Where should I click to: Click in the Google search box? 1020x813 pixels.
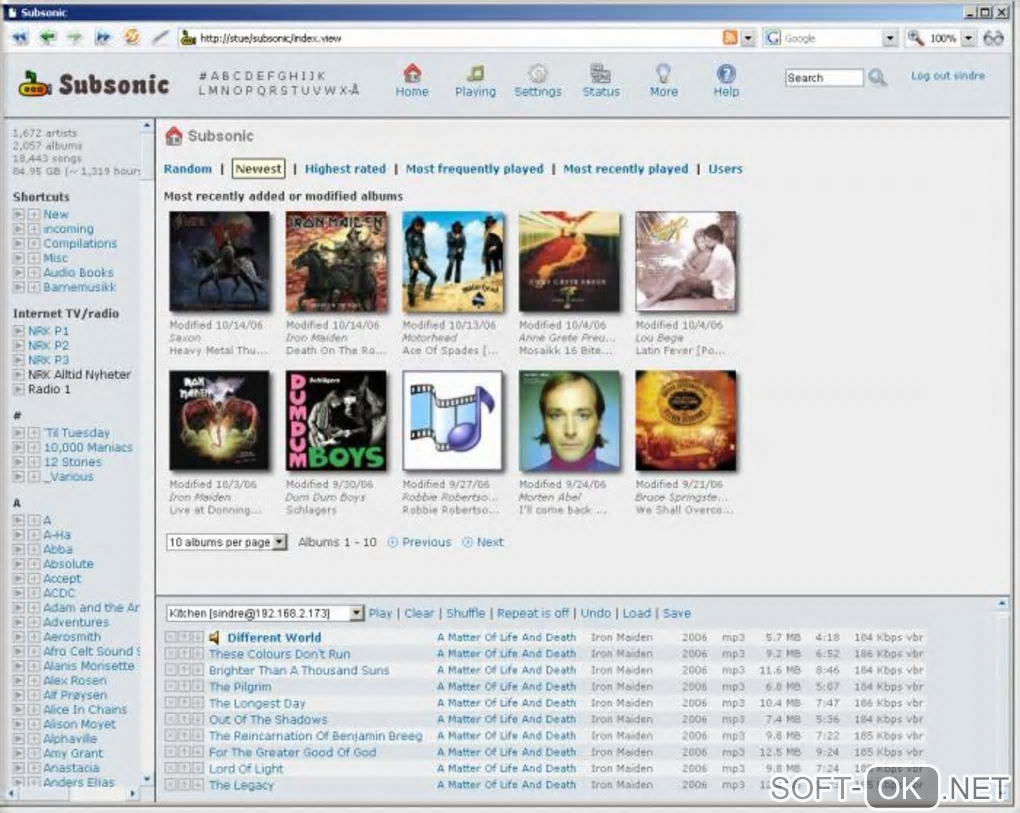(831, 38)
